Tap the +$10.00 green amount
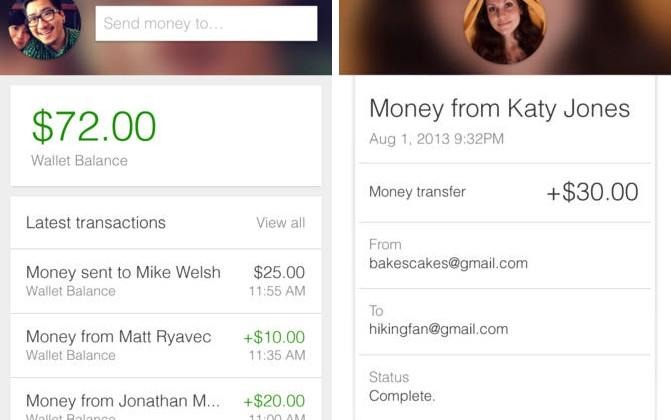671x420 pixels. (x=274, y=337)
